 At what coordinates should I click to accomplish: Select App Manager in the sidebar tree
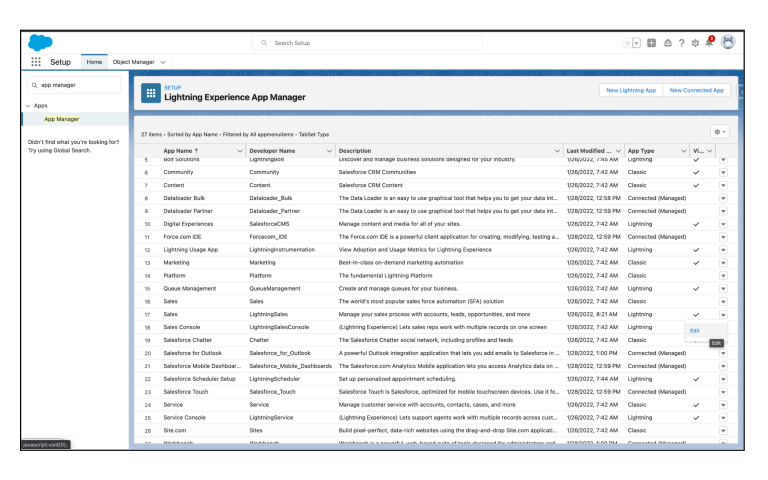[x=62, y=119]
